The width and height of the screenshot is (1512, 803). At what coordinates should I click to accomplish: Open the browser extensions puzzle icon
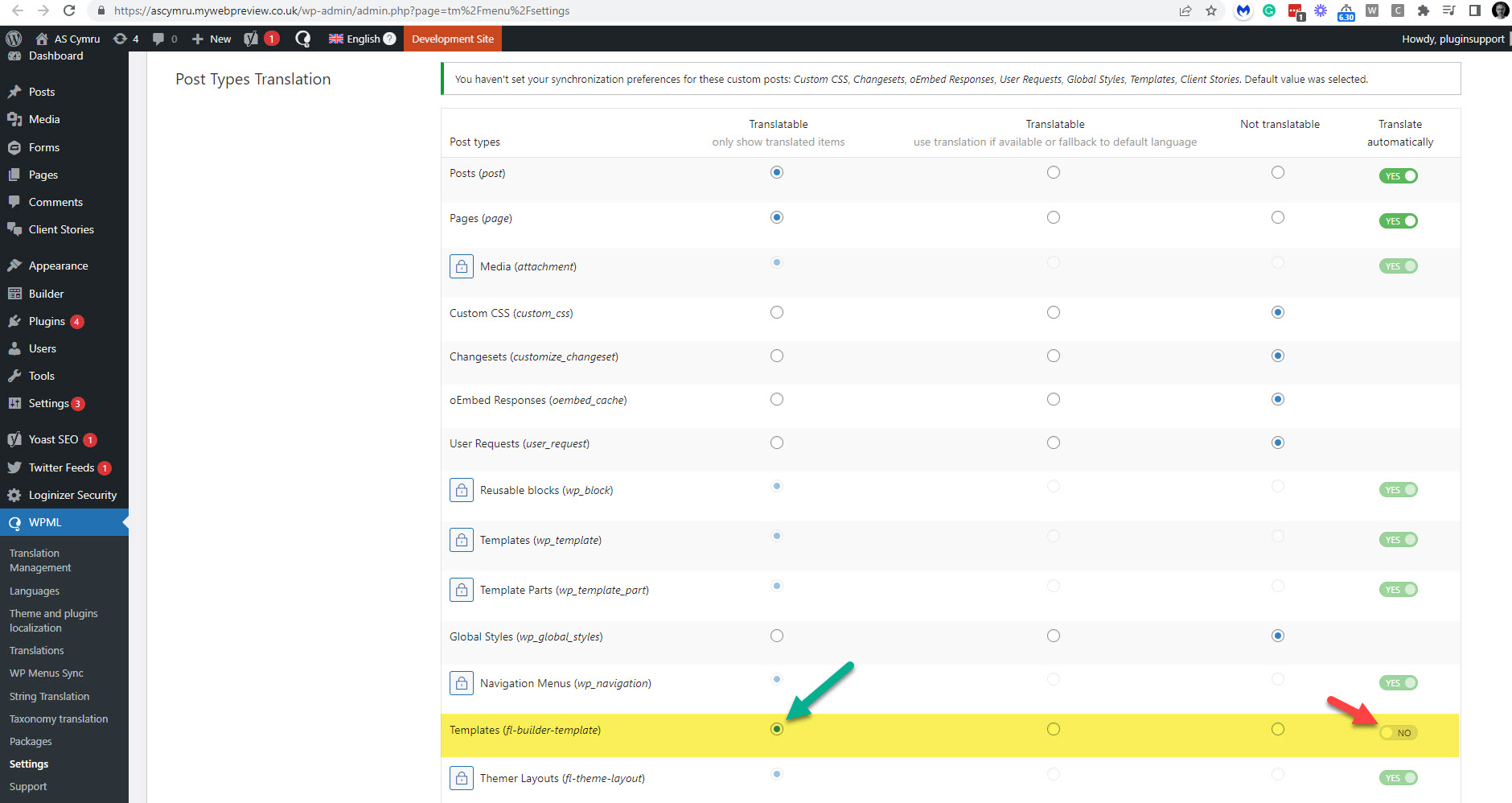click(x=1424, y=10)
